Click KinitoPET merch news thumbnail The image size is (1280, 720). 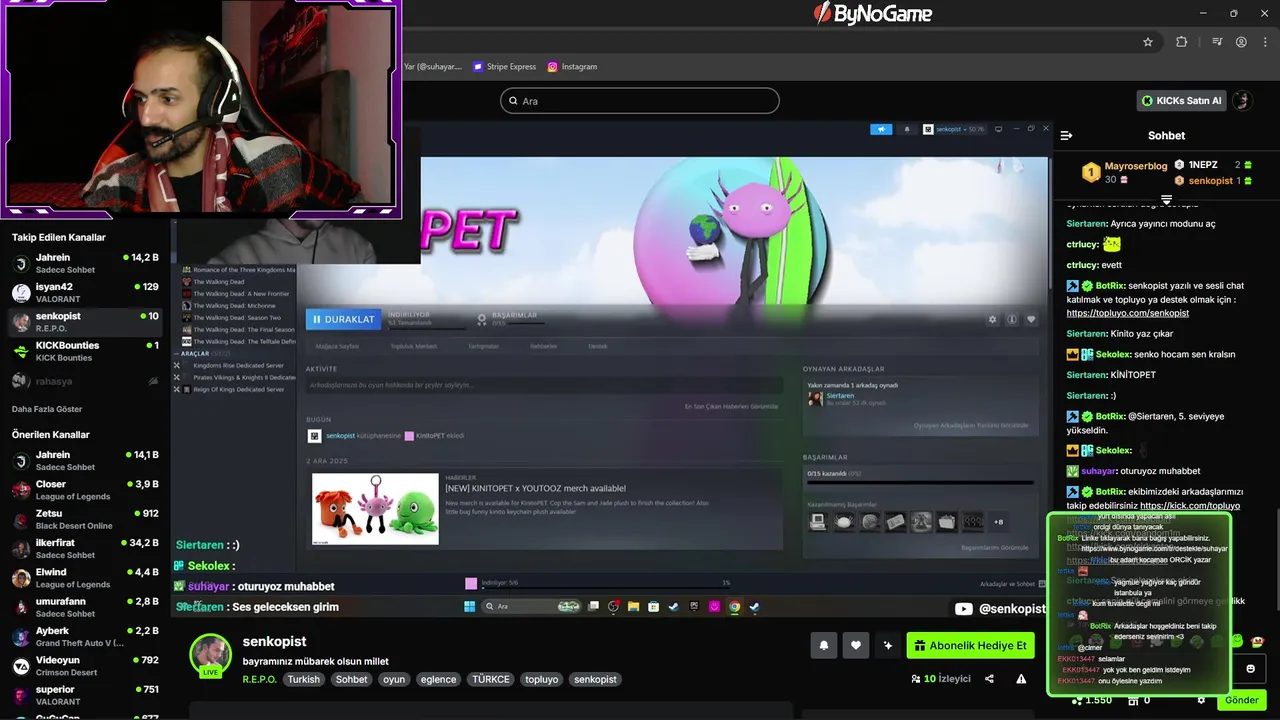click(x=375, y=509)
